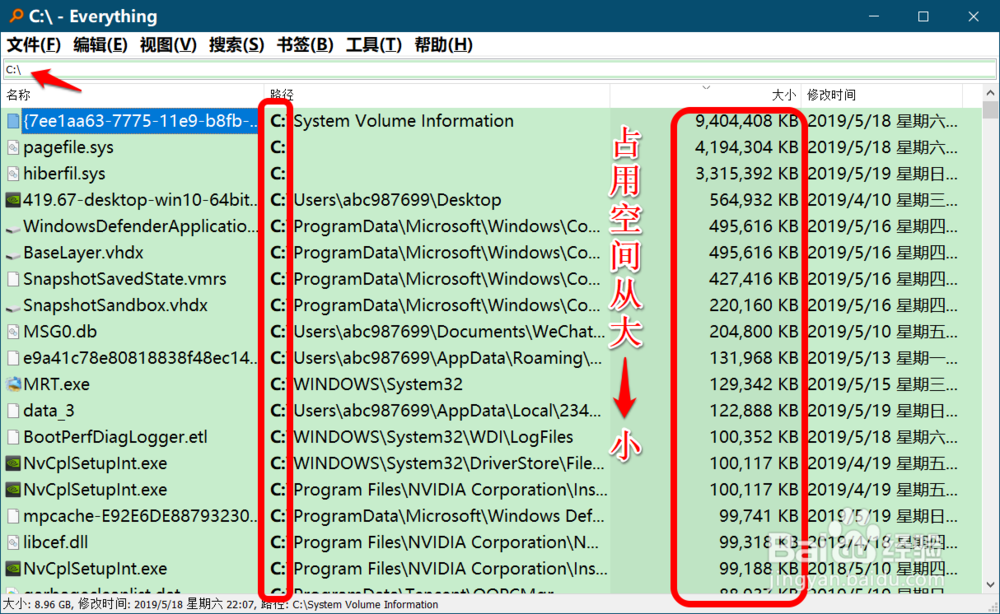Open the 帮助(H) menu
This screenshot has width=1000, height=614.
443,44
